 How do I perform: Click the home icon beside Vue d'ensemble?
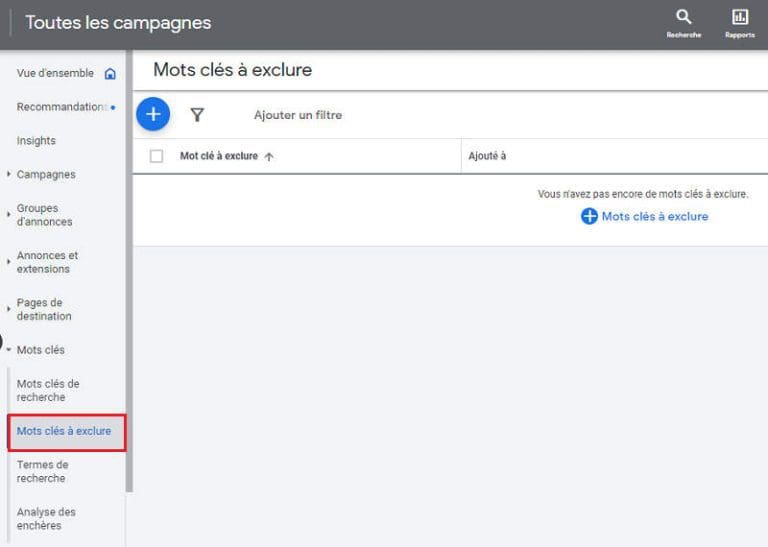coord(110,74)
